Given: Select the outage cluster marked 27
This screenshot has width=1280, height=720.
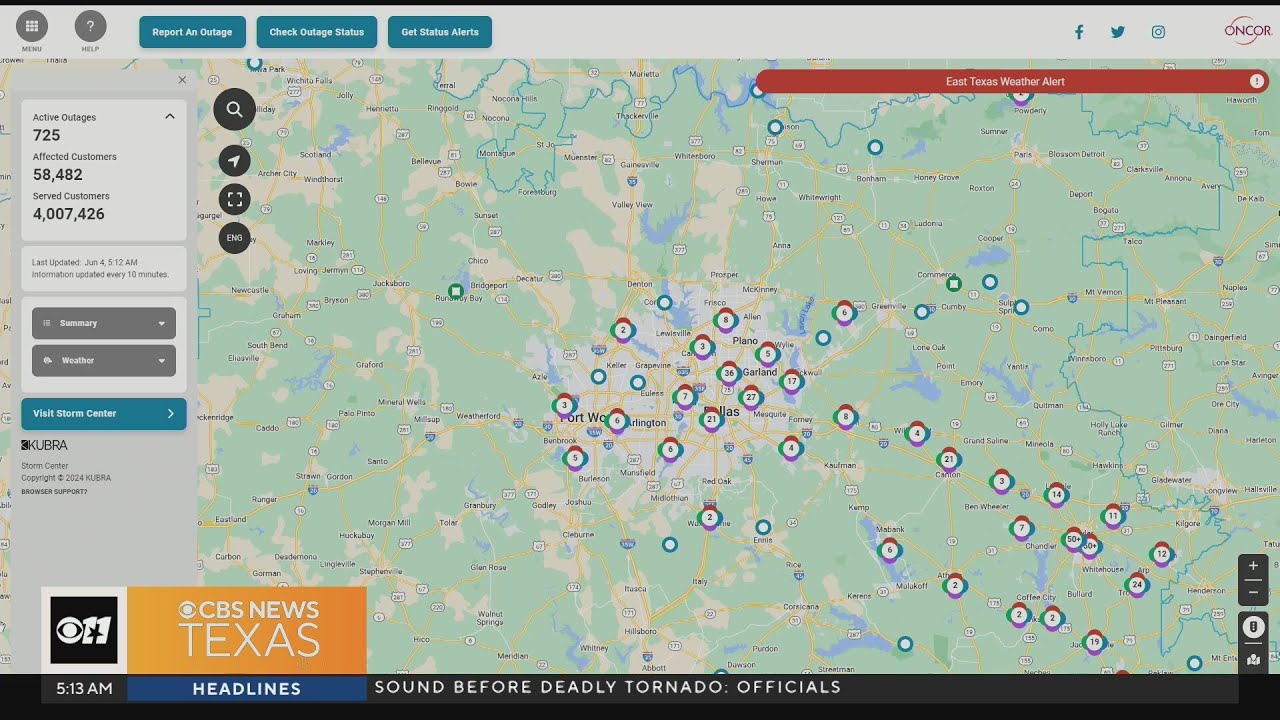Looking at the screenshot, I should pyautogui.click(x=751, y=397).
